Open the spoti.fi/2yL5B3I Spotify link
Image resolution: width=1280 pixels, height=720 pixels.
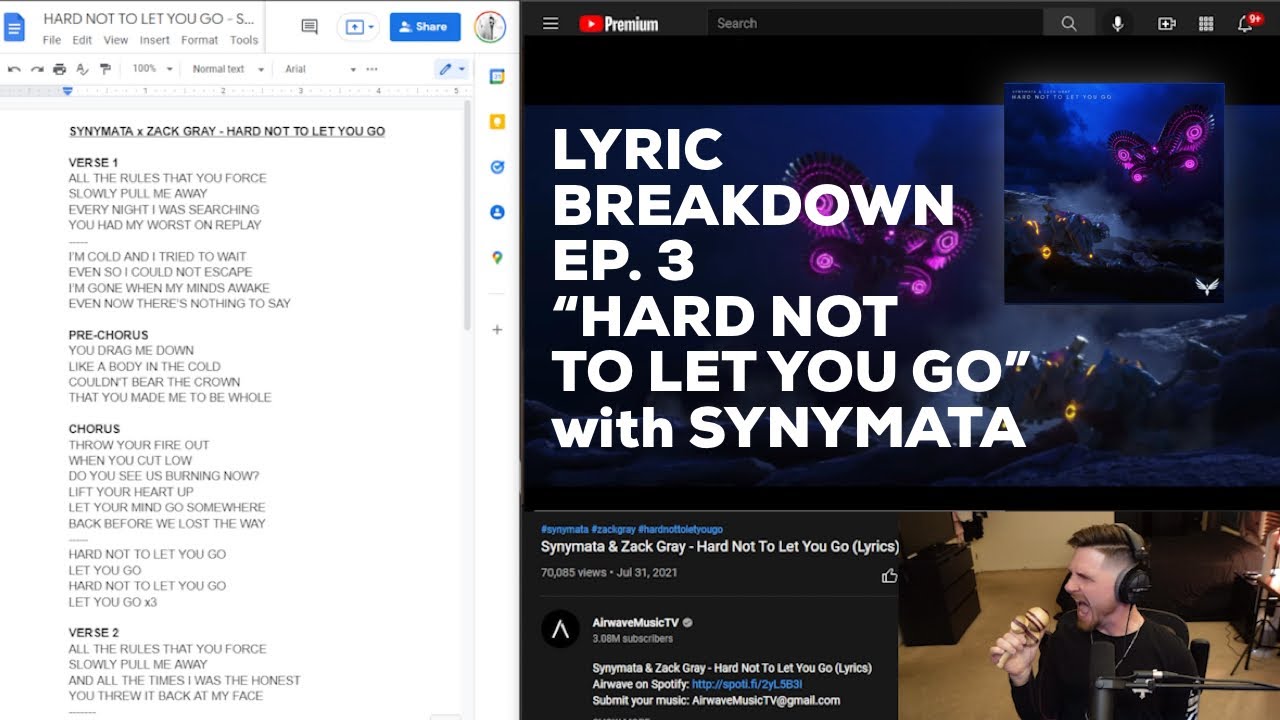[x=746, y=684]
